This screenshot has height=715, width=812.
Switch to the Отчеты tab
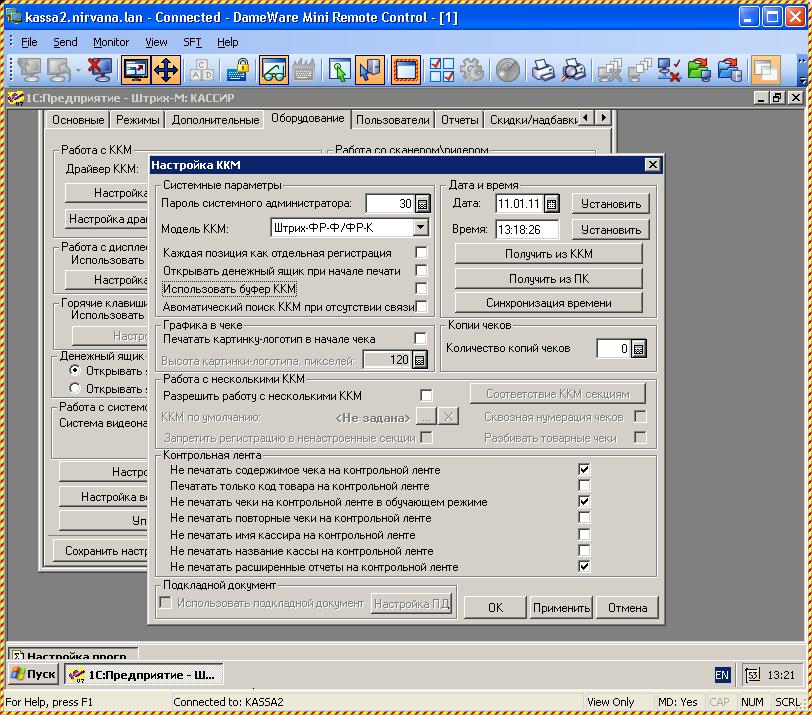tap(459, 120)
